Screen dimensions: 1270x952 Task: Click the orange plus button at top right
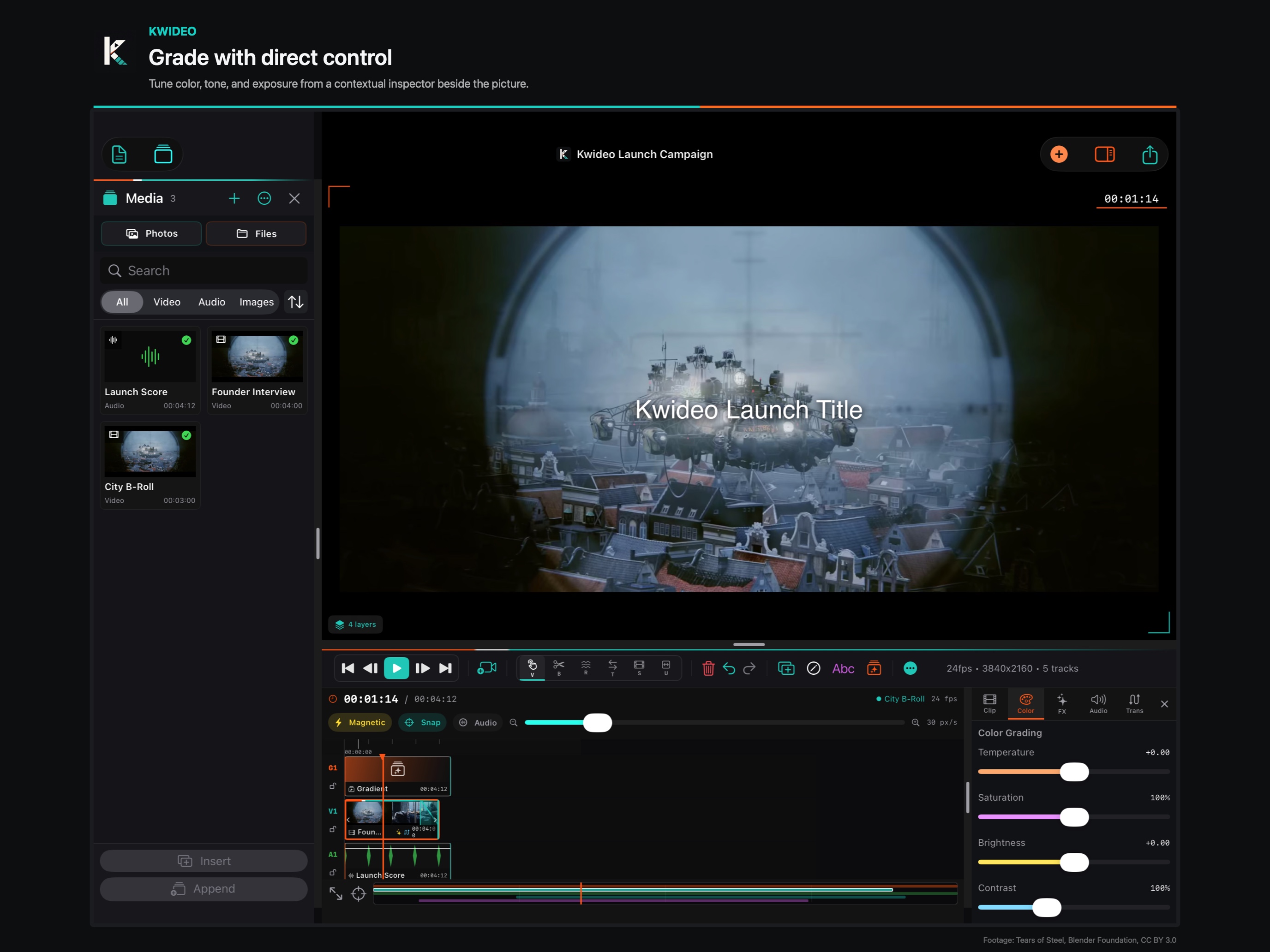[x=1059, y=155]
